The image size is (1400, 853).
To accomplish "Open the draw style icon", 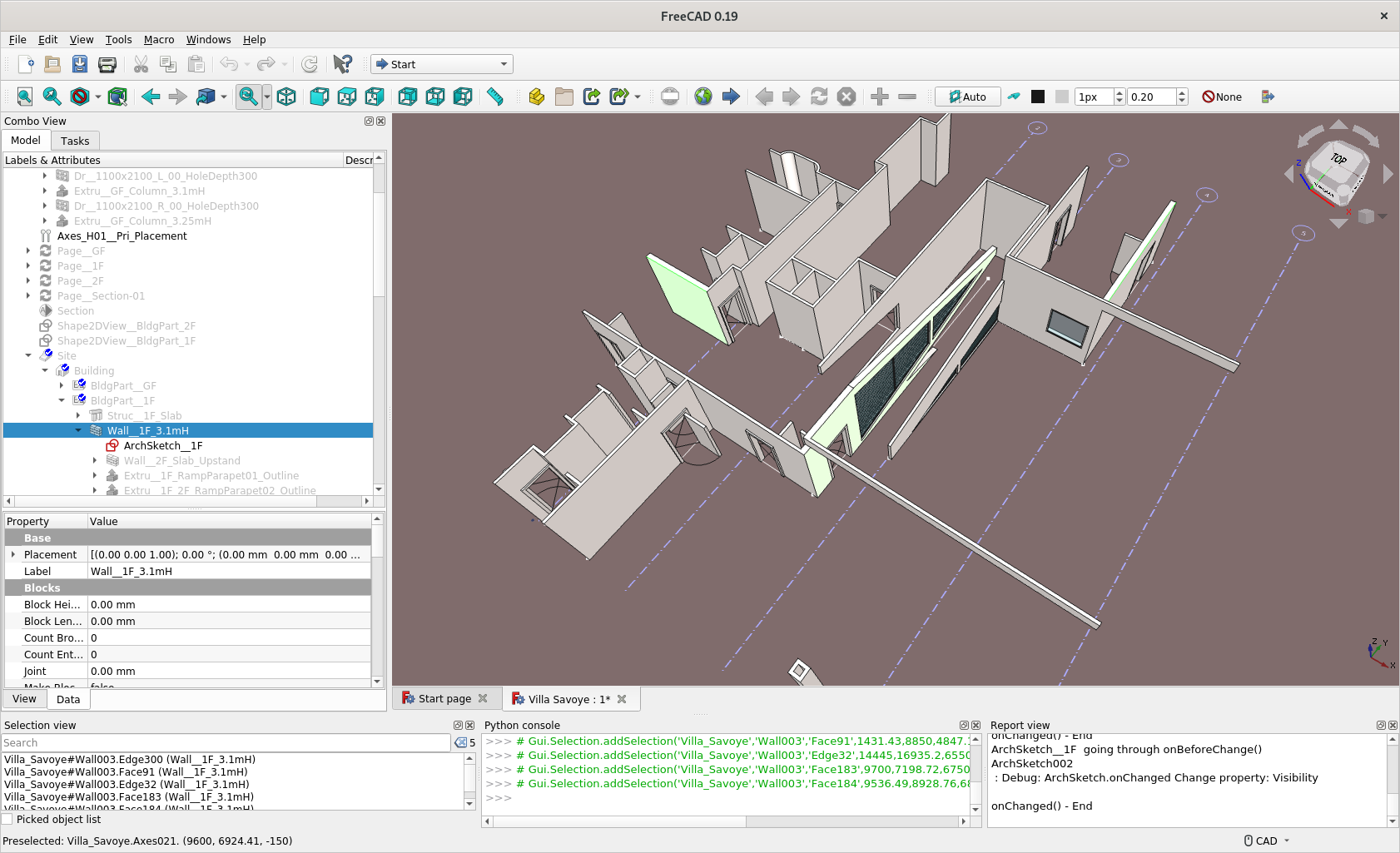I will [80, 97].
